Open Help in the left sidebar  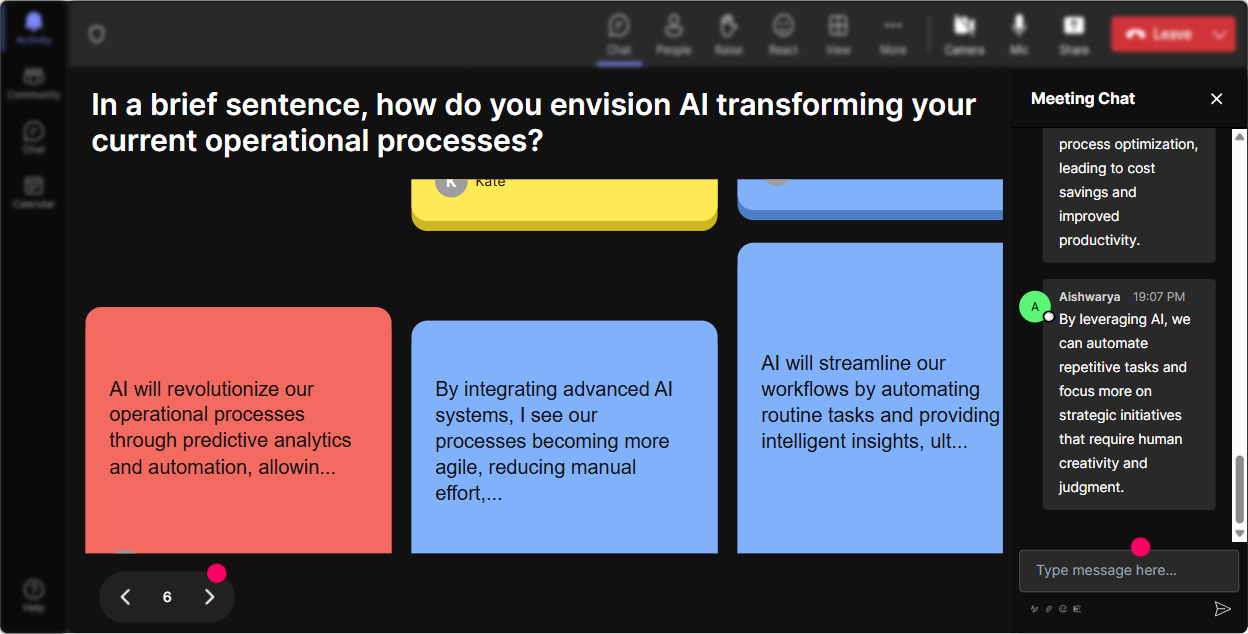pos(34,595)
